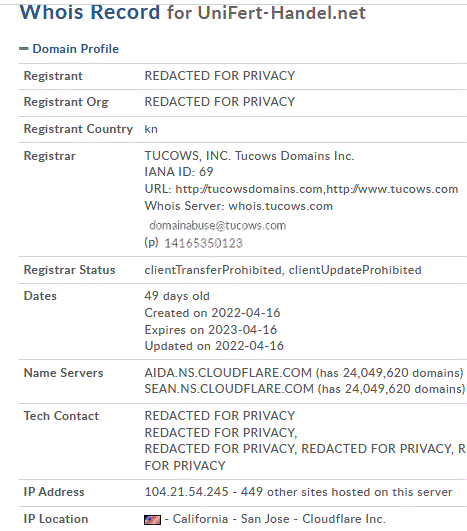Click the 24,049,620 domains count for AIDA

tap(389, 373)
